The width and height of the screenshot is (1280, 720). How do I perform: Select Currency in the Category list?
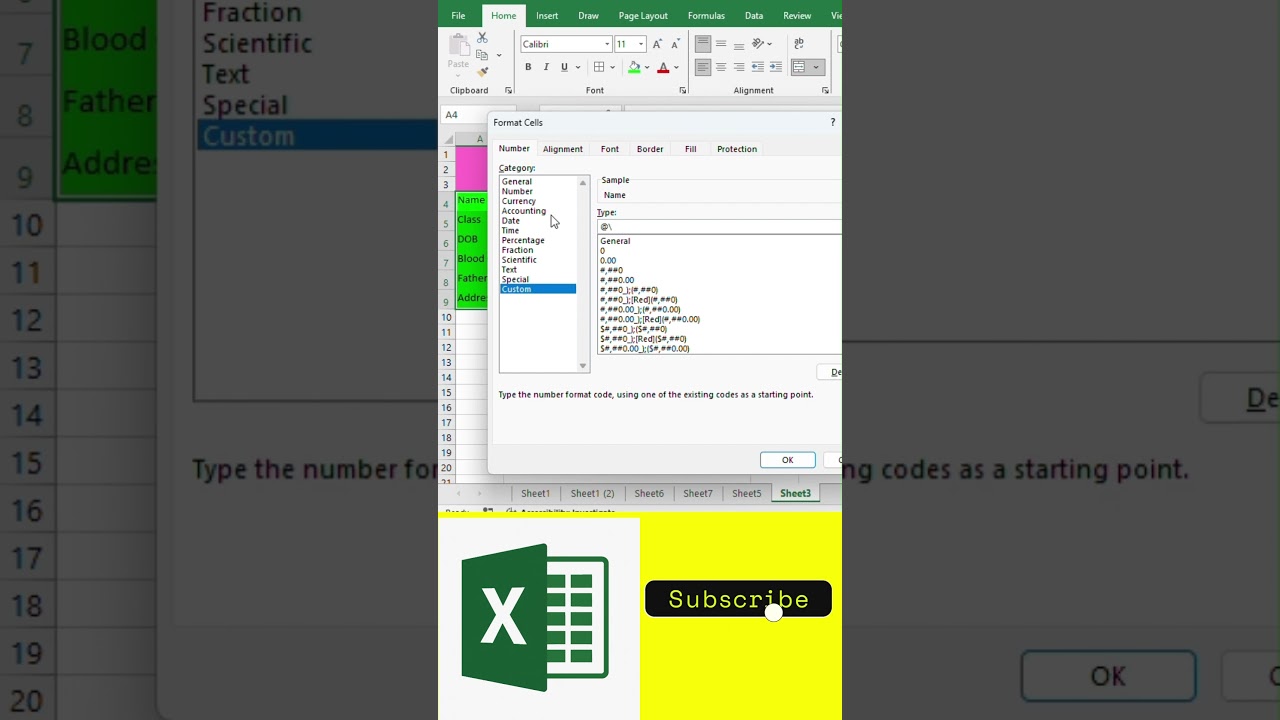click(519, 201)
